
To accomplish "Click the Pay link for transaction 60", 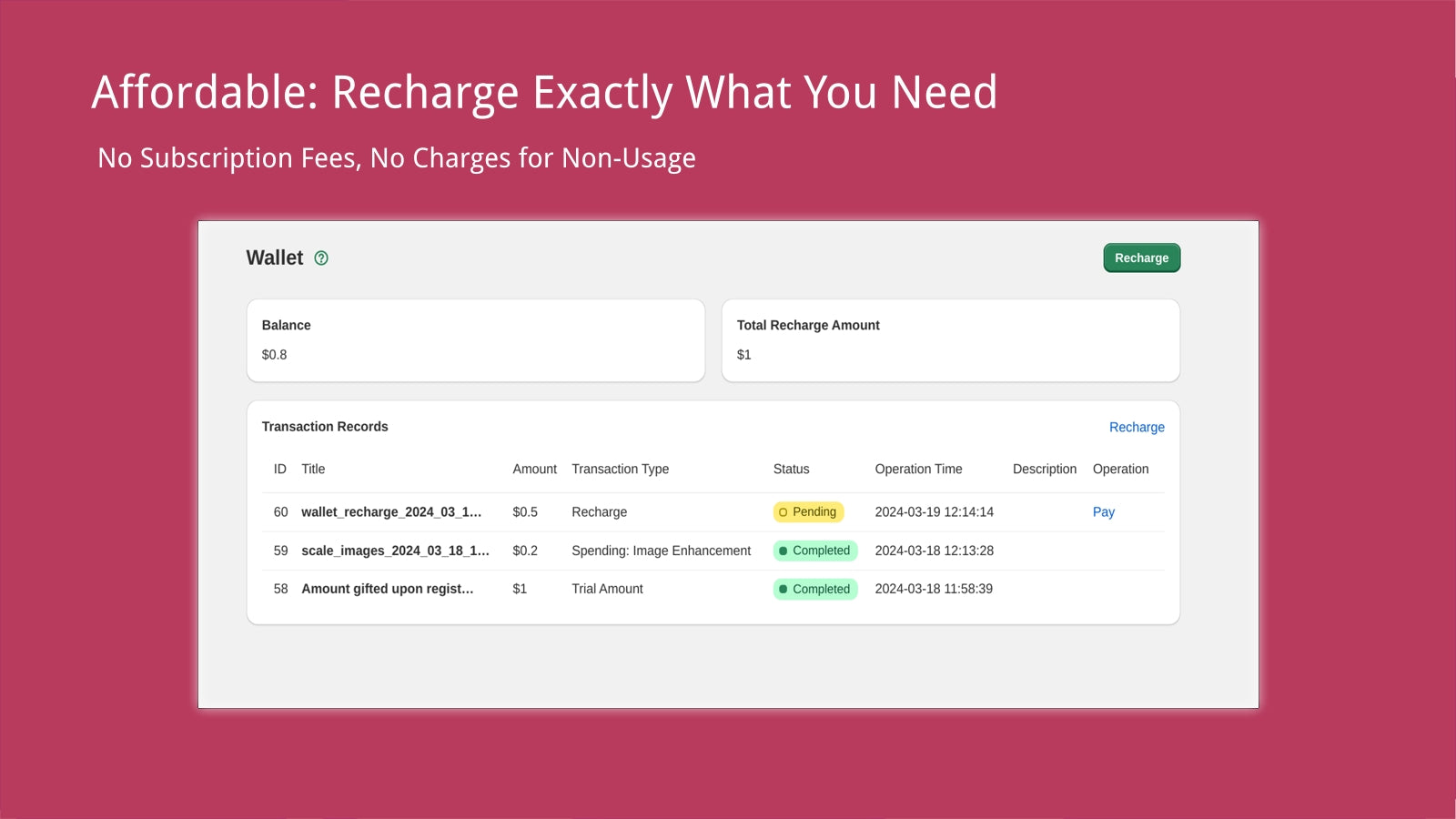I will click(1103, 512).
